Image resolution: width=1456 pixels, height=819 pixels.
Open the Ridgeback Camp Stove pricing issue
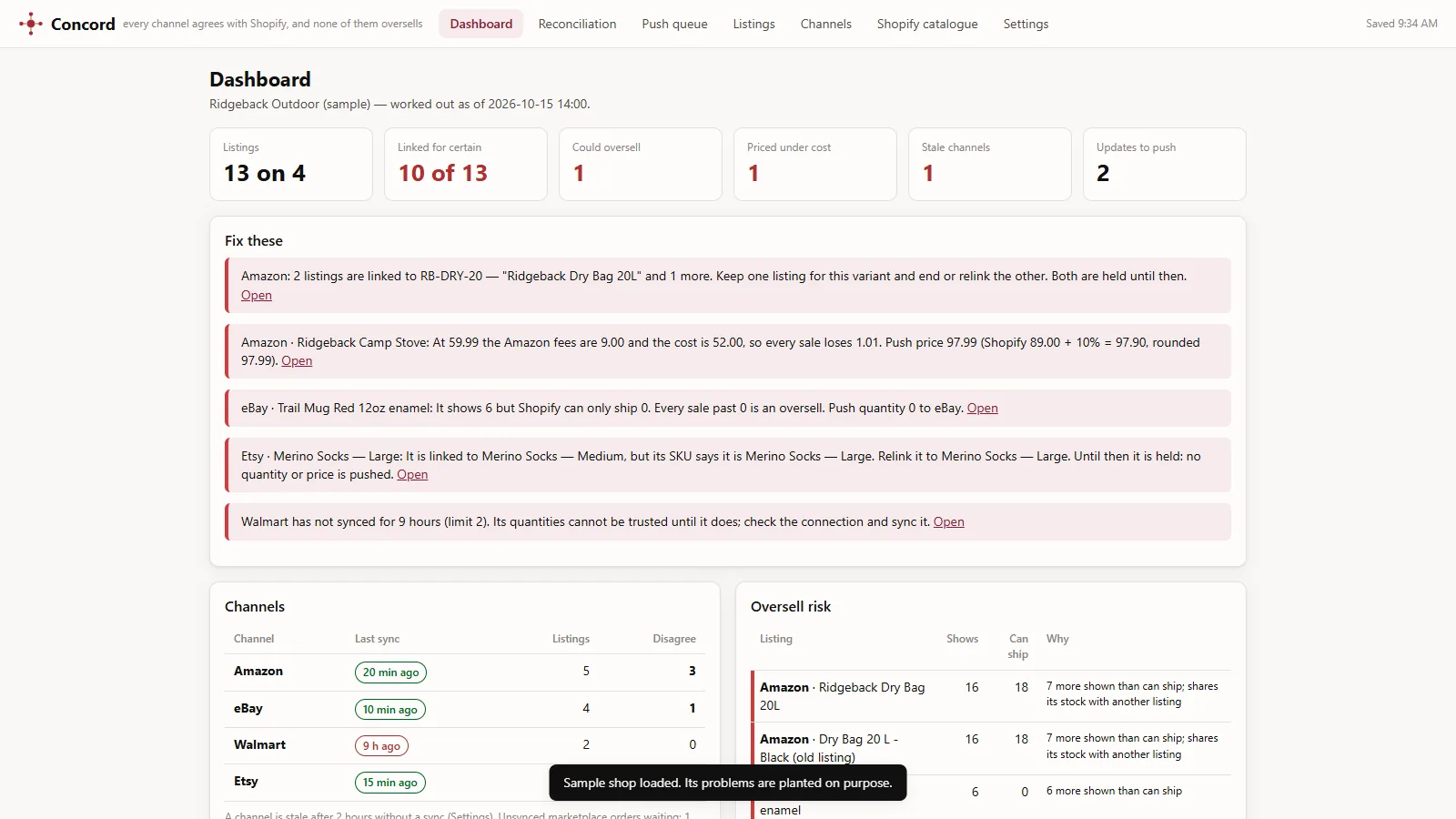(x=297, y=360)
